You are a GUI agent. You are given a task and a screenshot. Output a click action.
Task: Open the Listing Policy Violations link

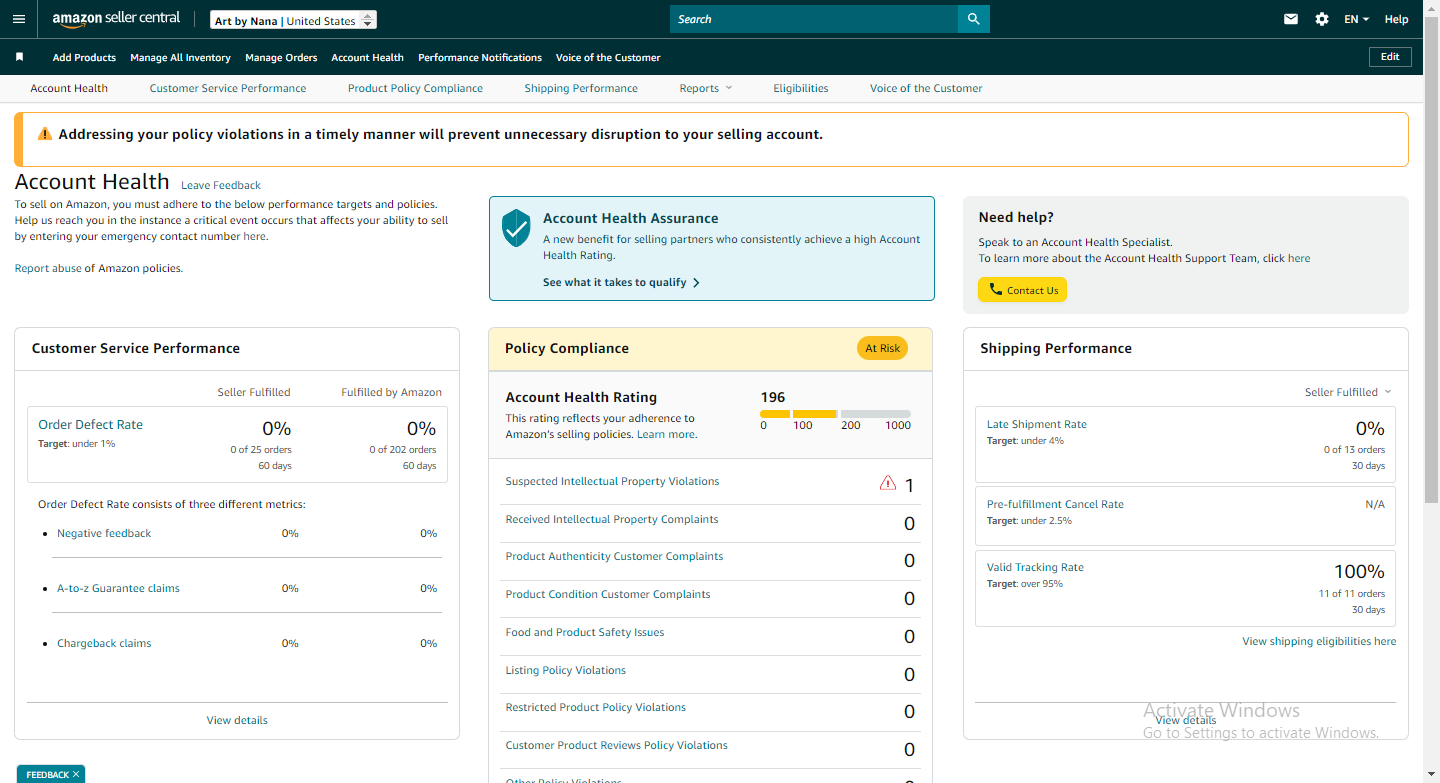(566, 670)
